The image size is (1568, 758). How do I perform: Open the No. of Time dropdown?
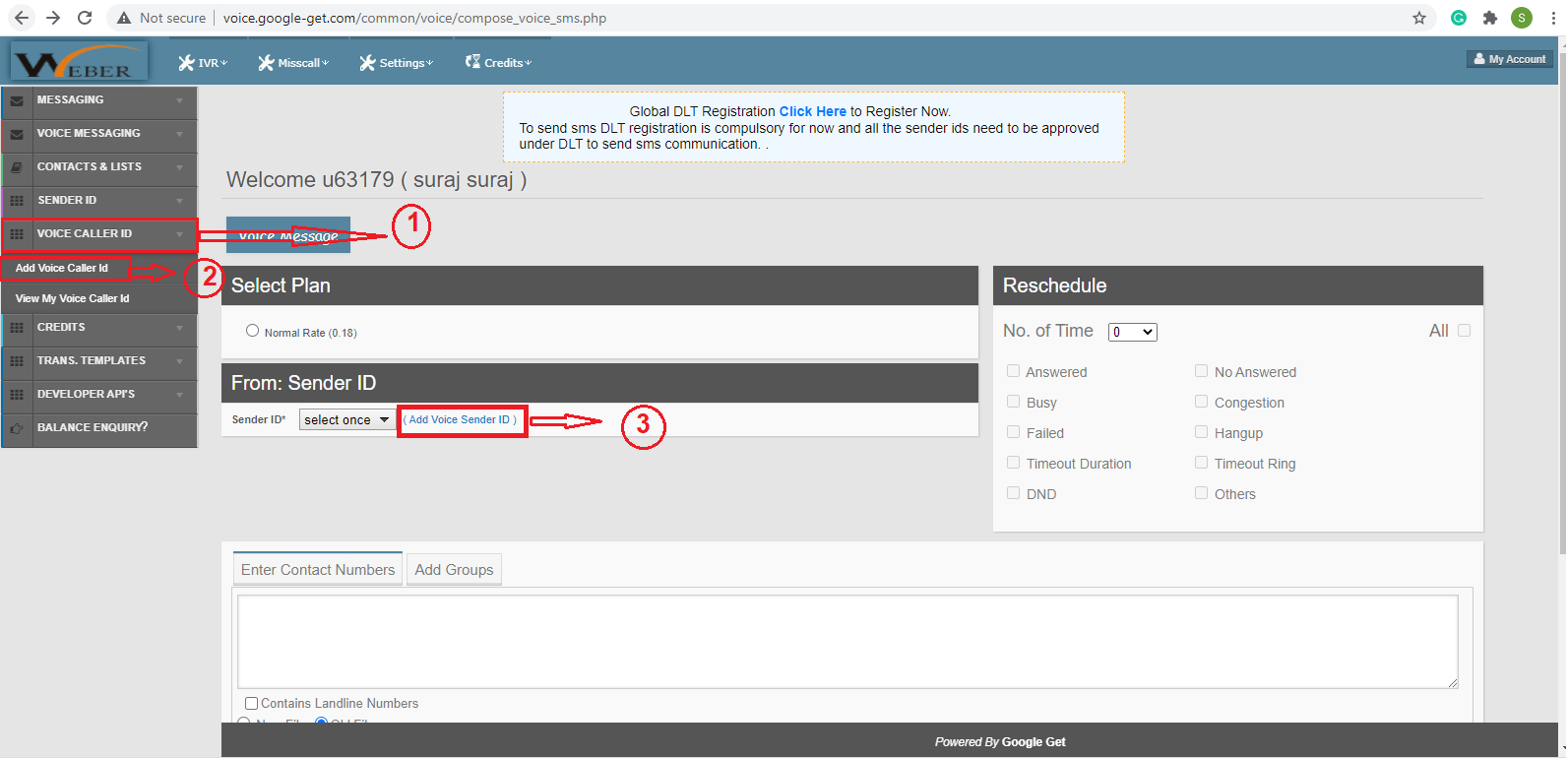click(1132, 332)
